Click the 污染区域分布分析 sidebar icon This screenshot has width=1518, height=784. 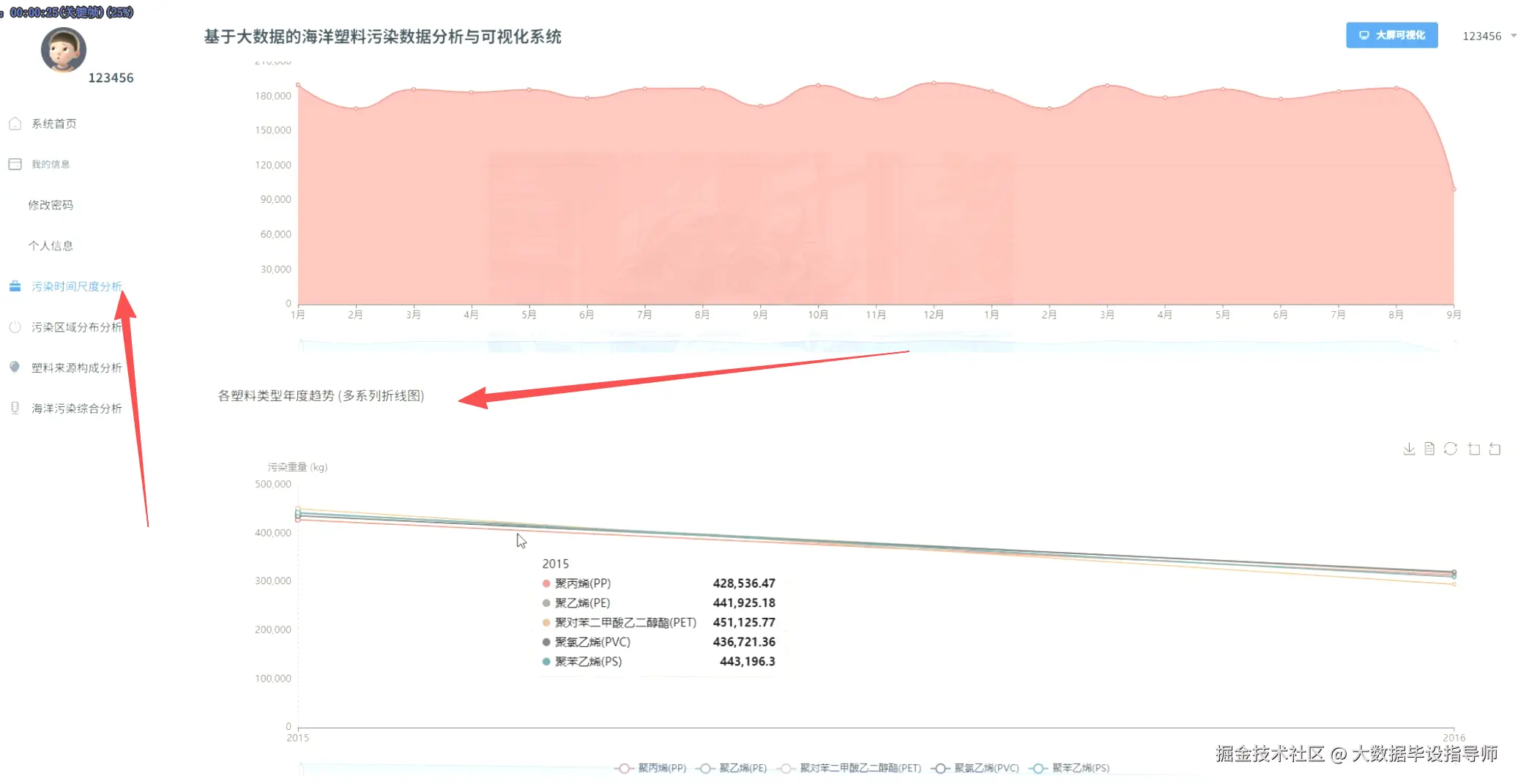point(15,327)
